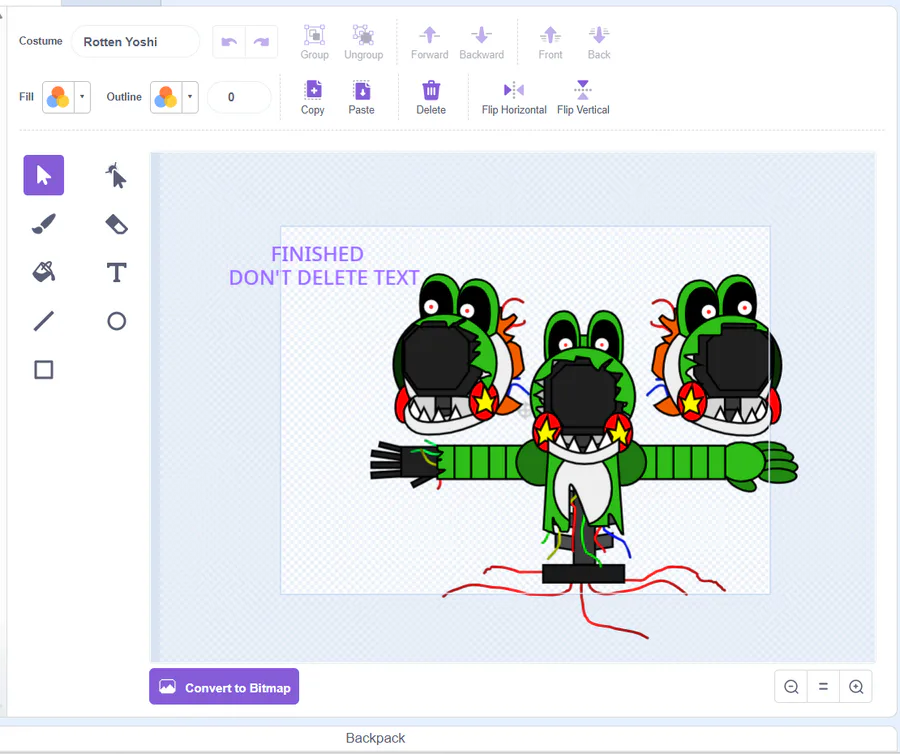Send selection Backward one layer

482,42
